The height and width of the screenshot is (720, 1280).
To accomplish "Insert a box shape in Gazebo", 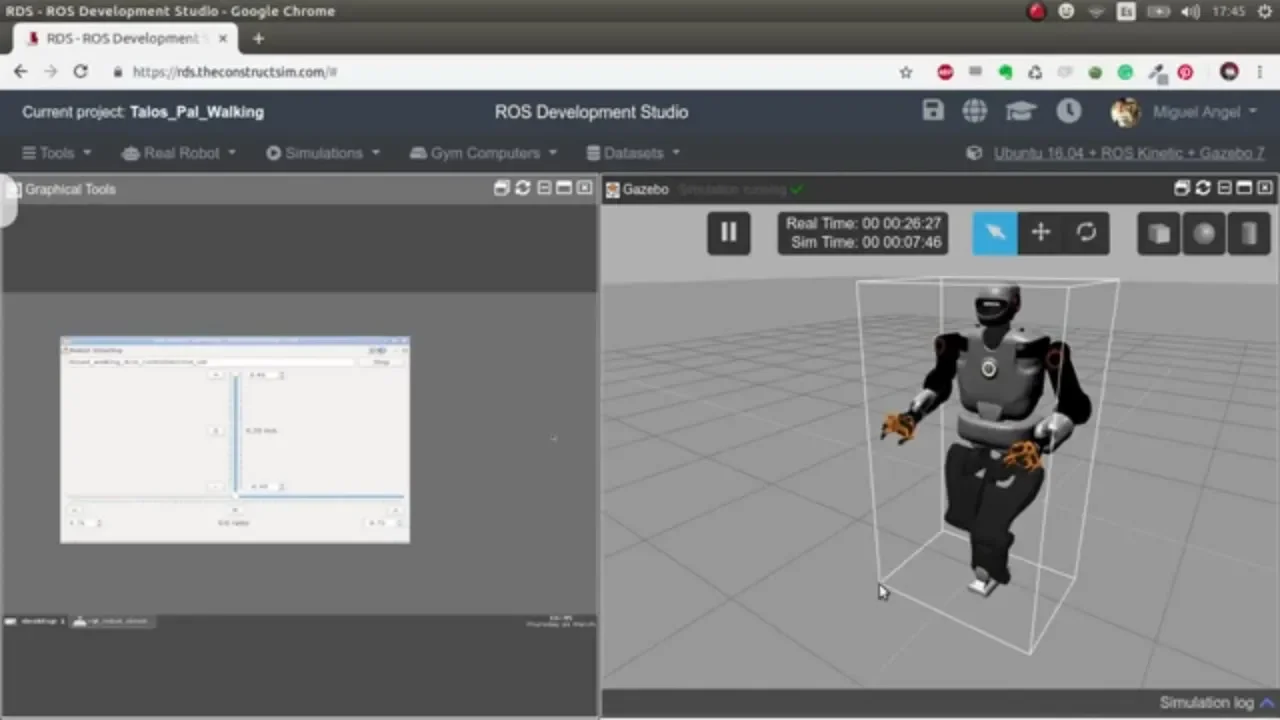I will point(1159,233).
